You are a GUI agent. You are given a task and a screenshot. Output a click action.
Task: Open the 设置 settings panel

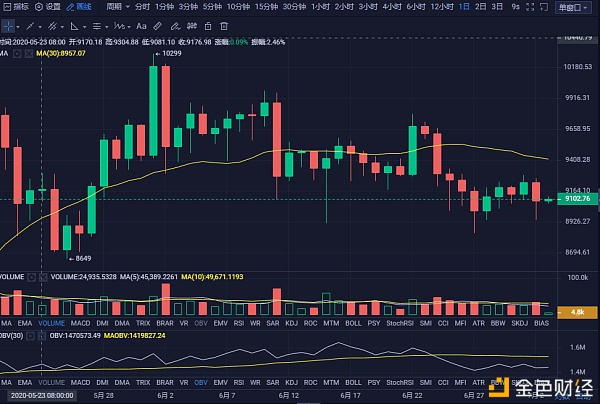click(x=48, y=7)
